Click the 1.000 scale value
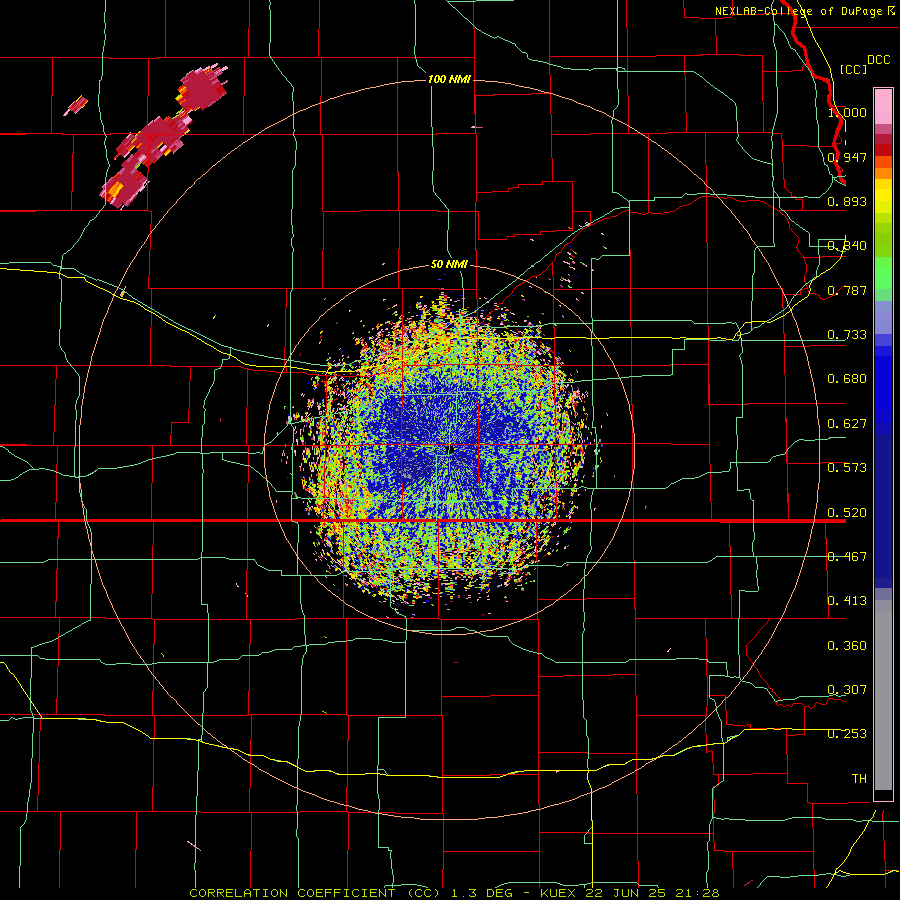Screen dimensions: 900x900 (x=847, y=112)
